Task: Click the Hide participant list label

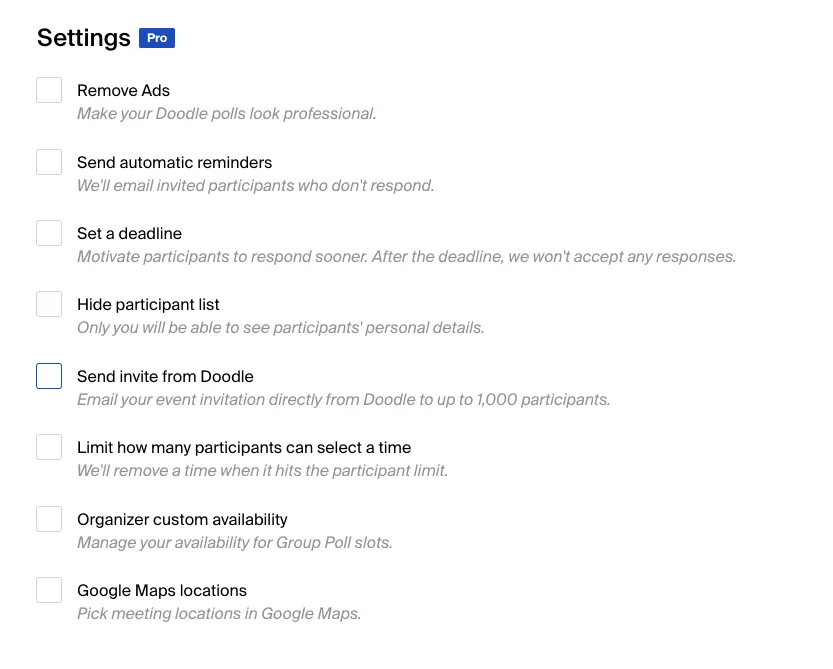Action: [x=148, y=304]
